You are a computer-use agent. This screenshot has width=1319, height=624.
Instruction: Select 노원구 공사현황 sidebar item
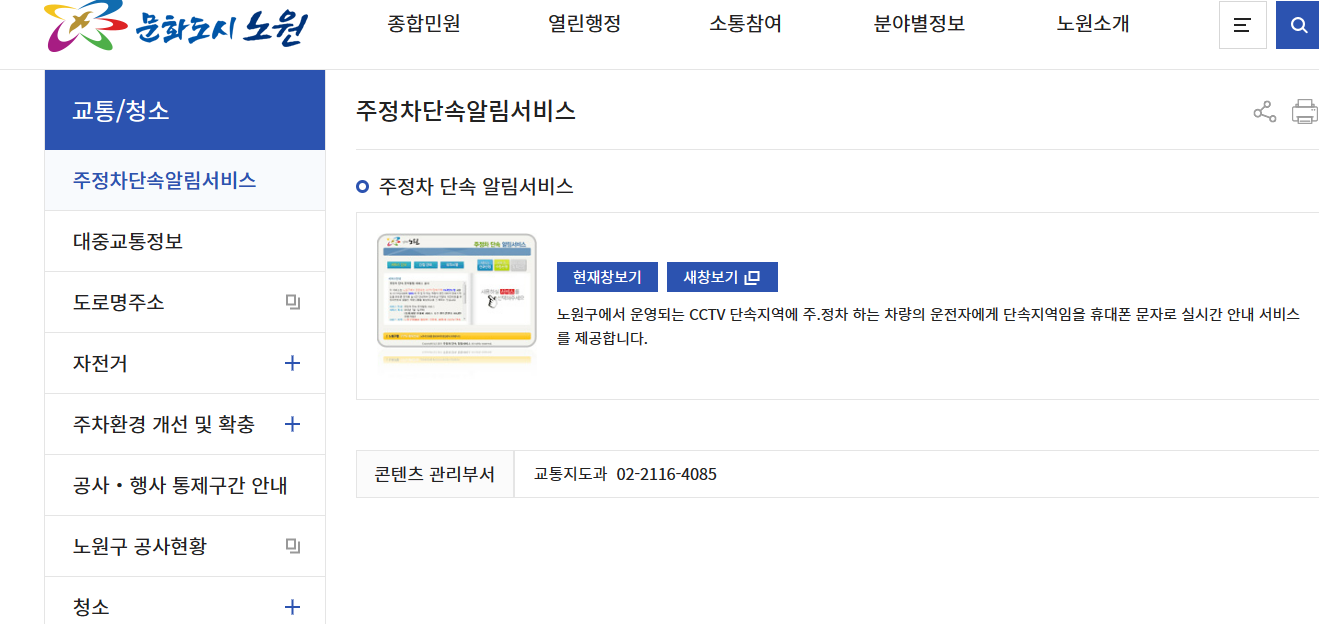[185, 547]
